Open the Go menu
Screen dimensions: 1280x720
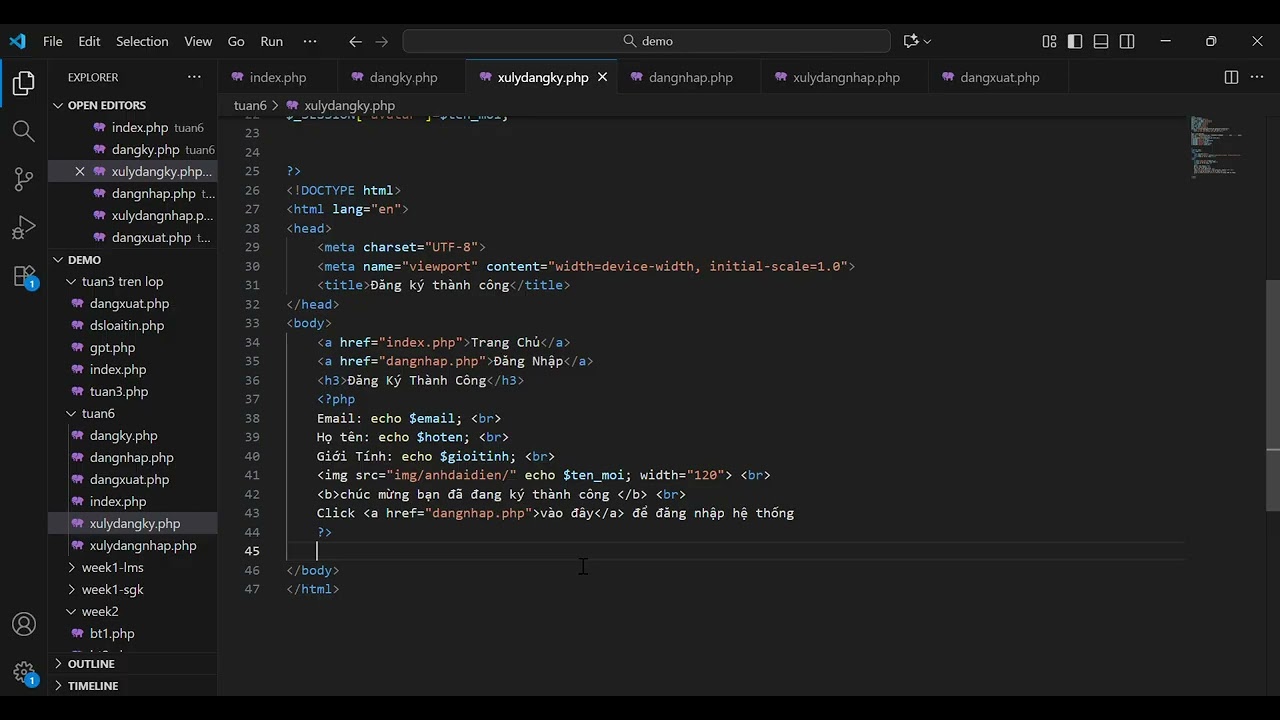coord(236,41)
